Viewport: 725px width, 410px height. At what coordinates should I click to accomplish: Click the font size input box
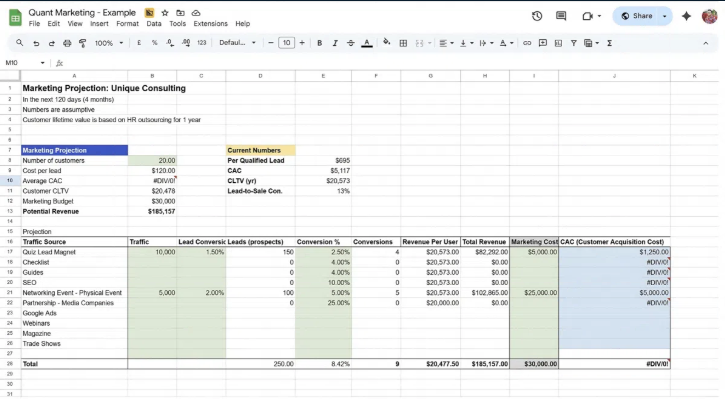click(286, 43)
